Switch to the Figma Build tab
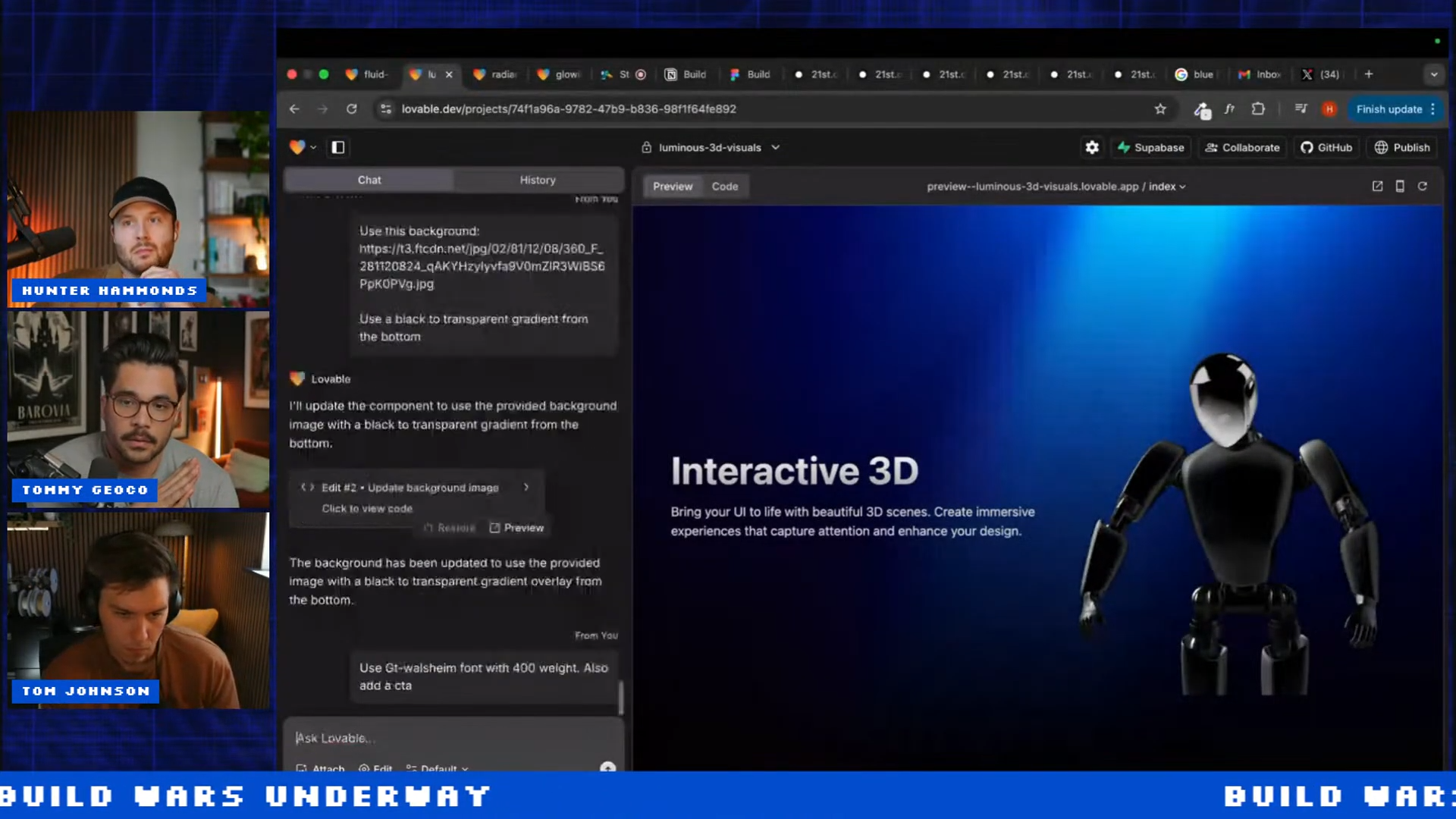This screenshot has height=819, width=1456. (751, 74)
